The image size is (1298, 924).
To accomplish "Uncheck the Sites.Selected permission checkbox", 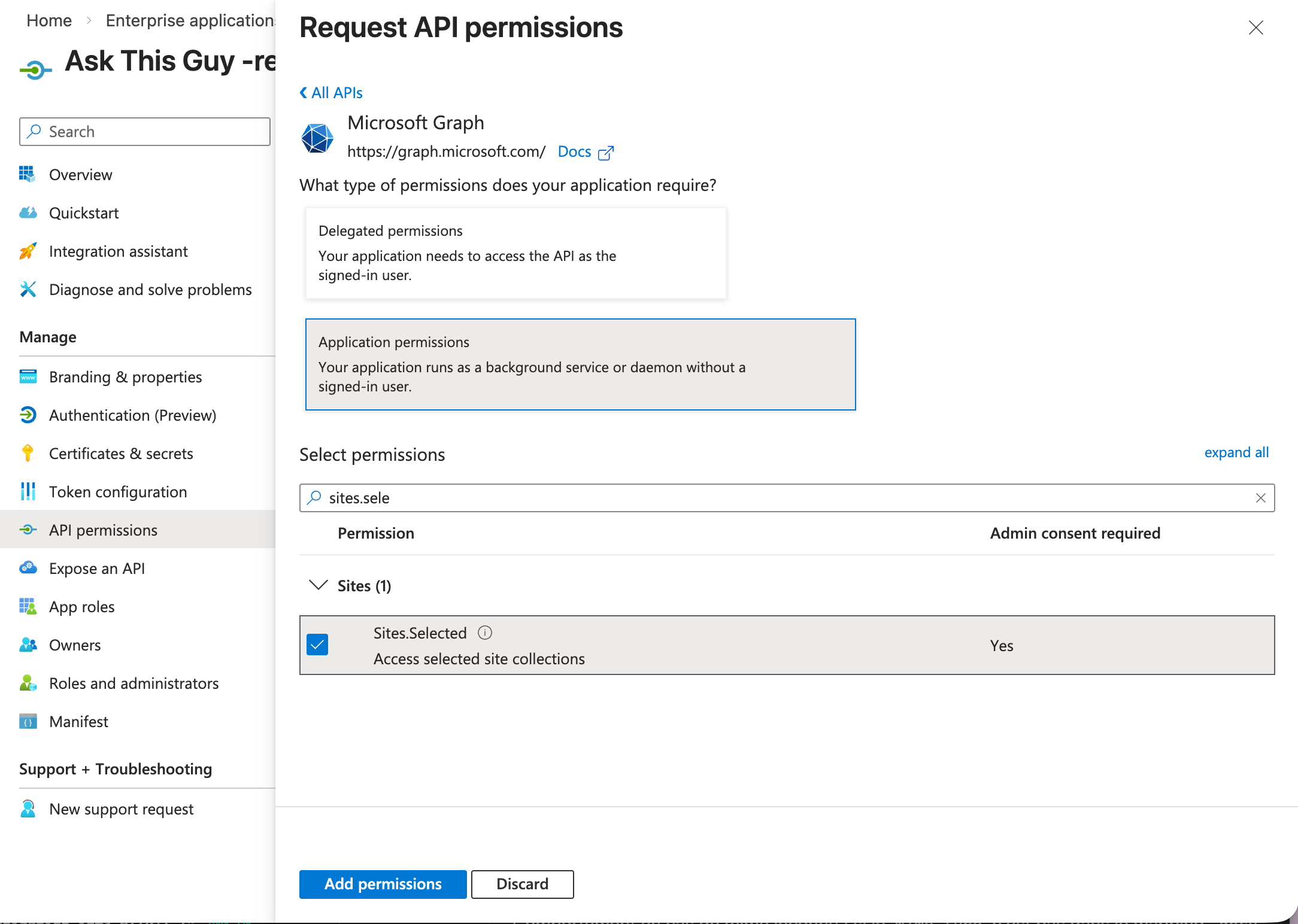I will coord(318,645).
